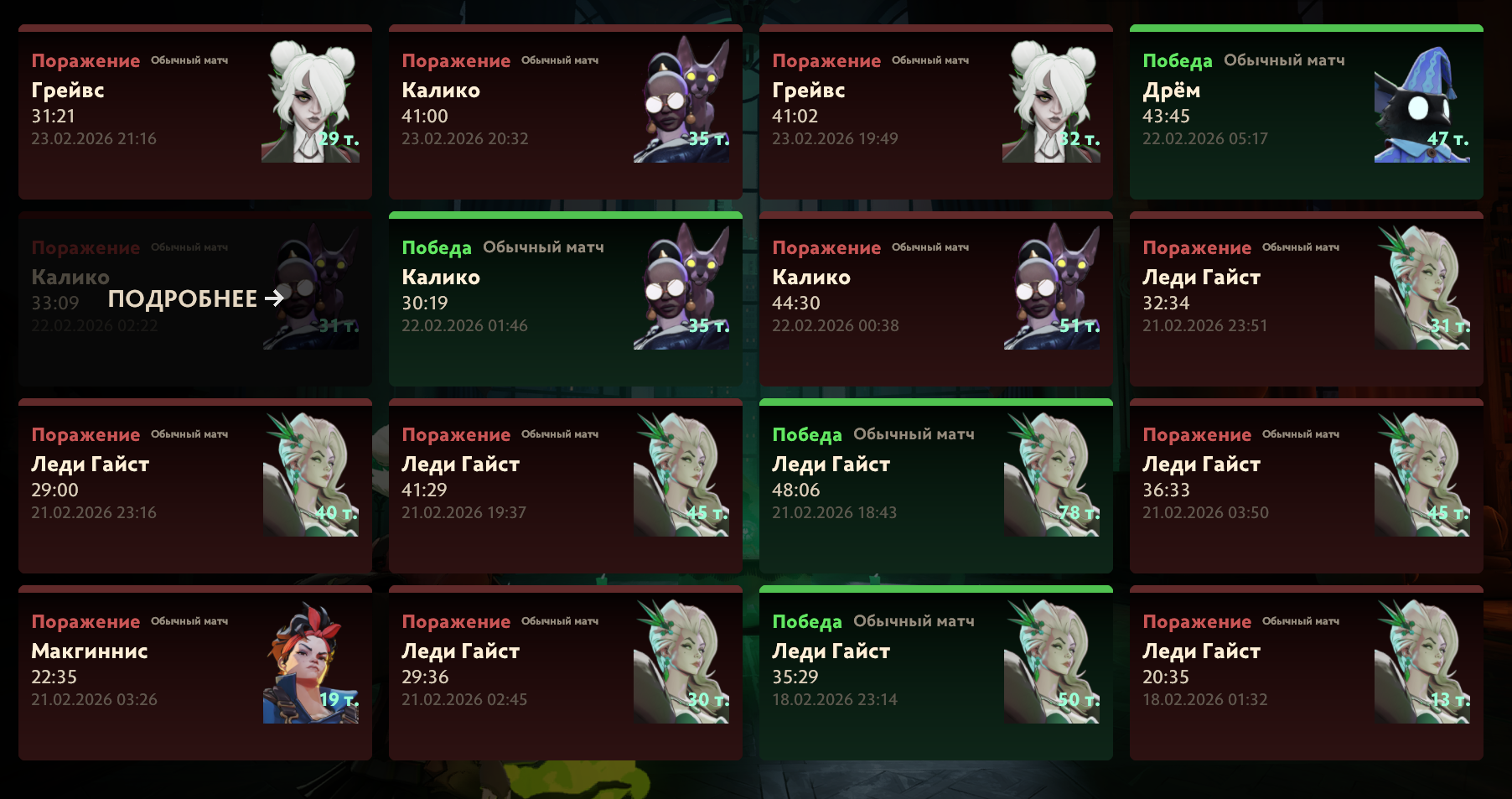Viewport: 1512px width, 799px height.
Task: Click the Поражение label on the 23.02.2026 21:16 match
Action: (x=85, y=61)
